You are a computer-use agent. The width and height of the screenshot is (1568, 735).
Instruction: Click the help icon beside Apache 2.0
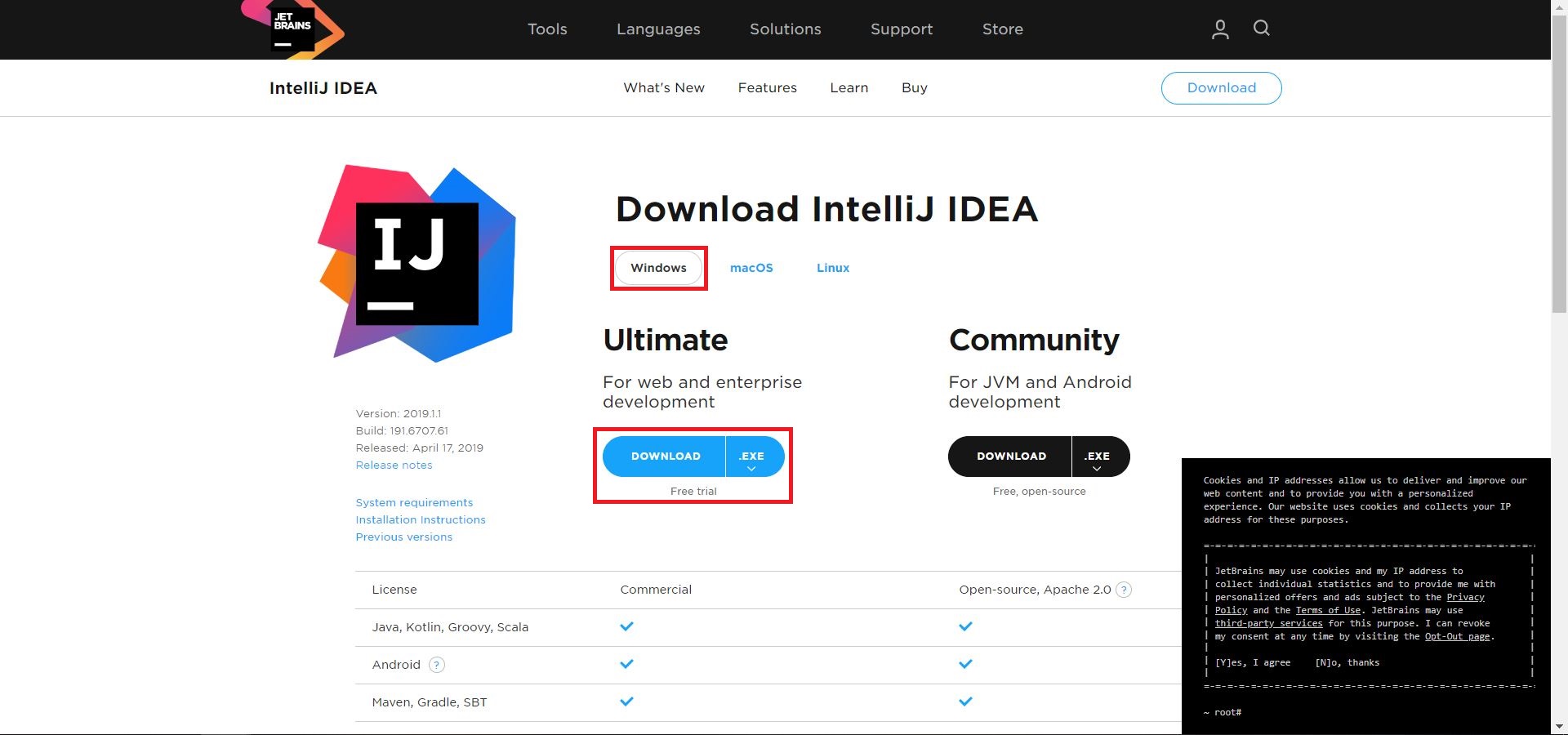1124,590
